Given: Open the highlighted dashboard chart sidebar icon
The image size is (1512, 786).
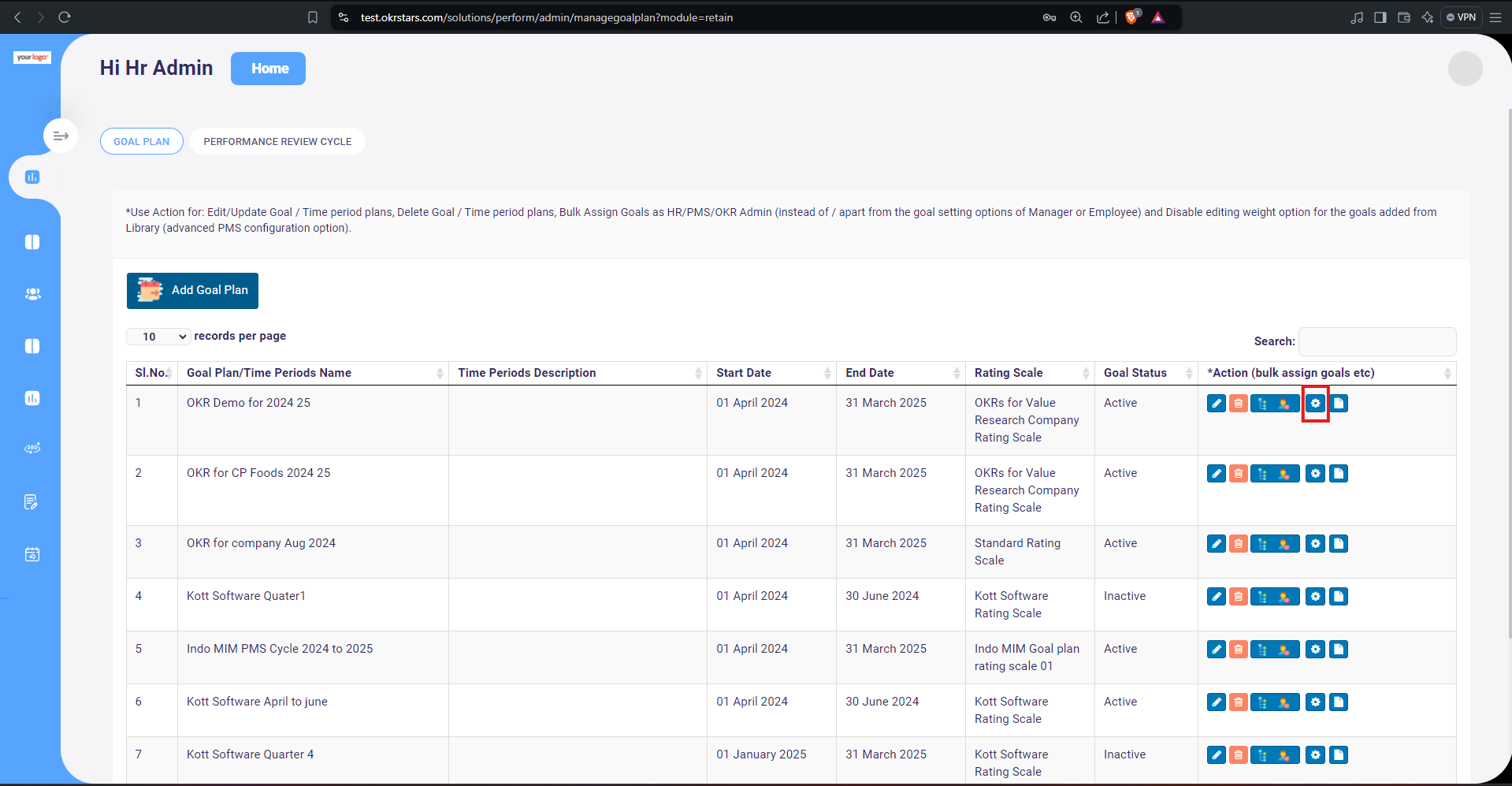Looking at the screenshot, I should coord(32,177).
